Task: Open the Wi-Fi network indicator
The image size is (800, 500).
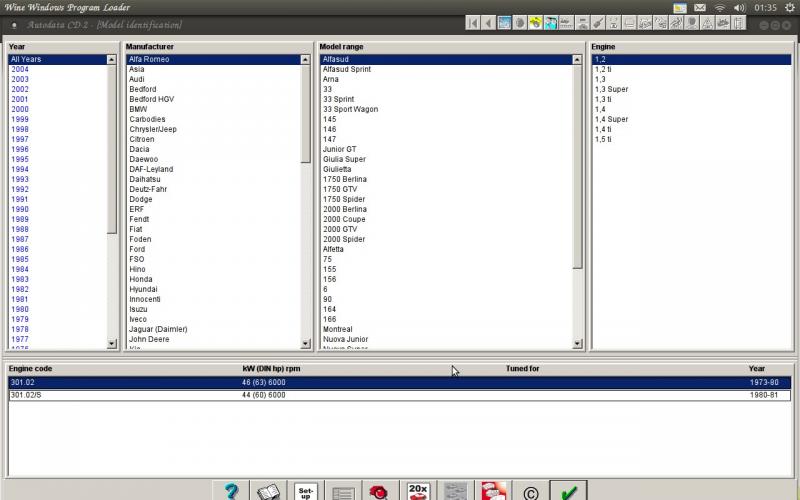Action: [720, 8]
